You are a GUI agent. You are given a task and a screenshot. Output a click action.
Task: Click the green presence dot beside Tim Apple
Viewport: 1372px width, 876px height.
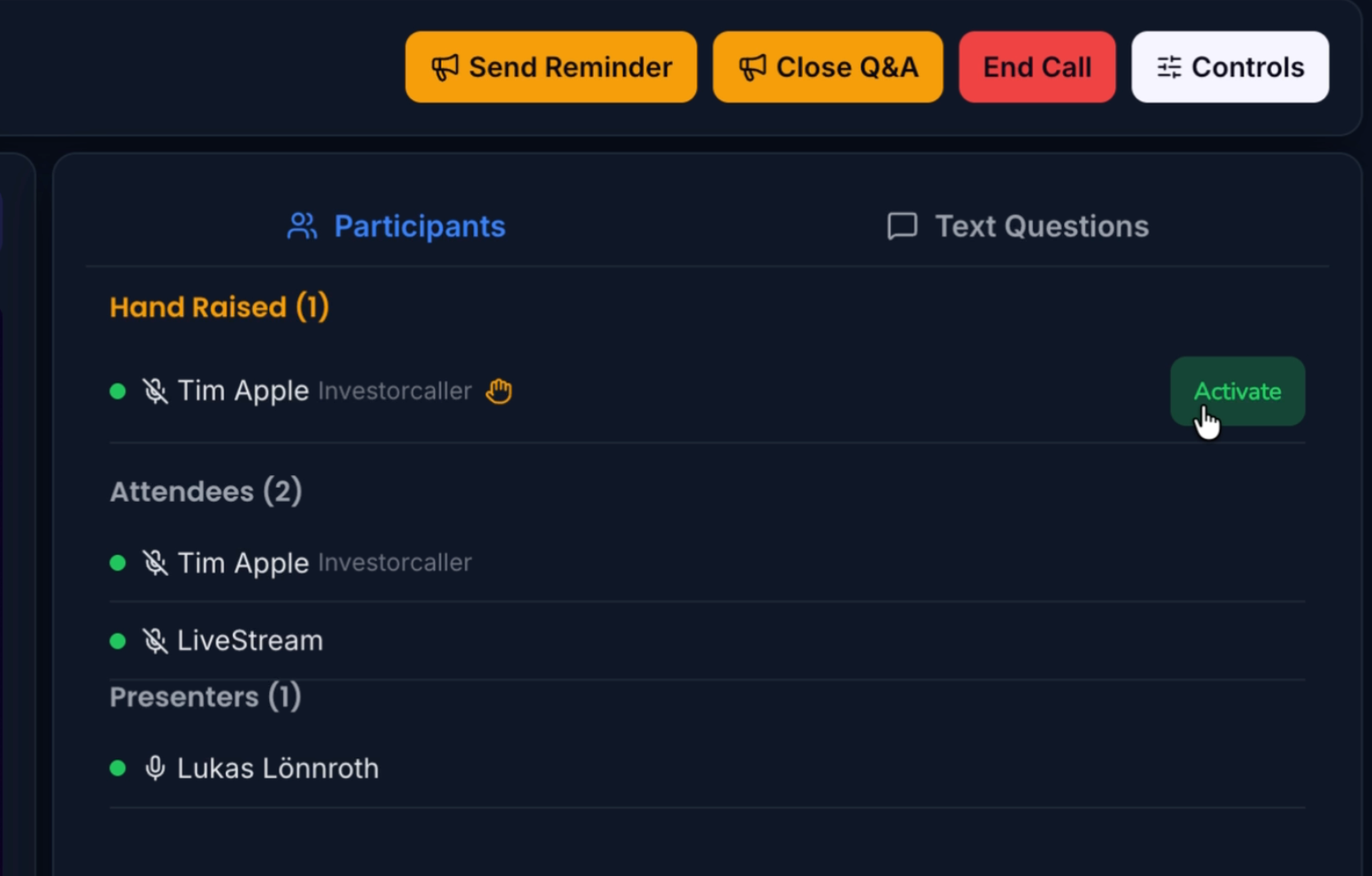click(x=119, y=390)
